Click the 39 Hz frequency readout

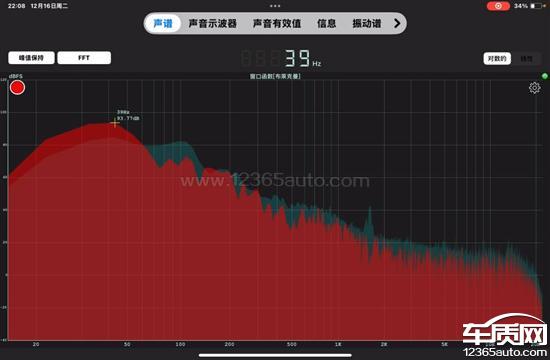coord(302,58)
